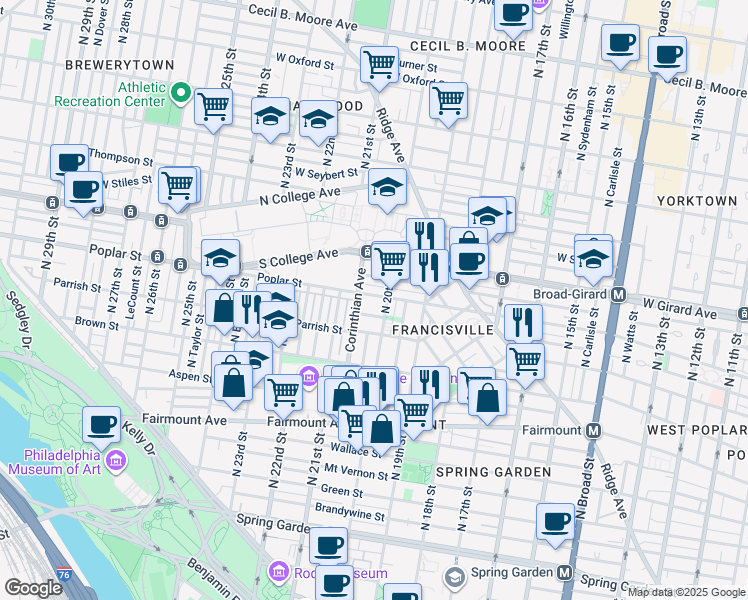Click the Corinthian Ave street label
The width and height of the screenshot is (748, 600).
pos(355,309)
